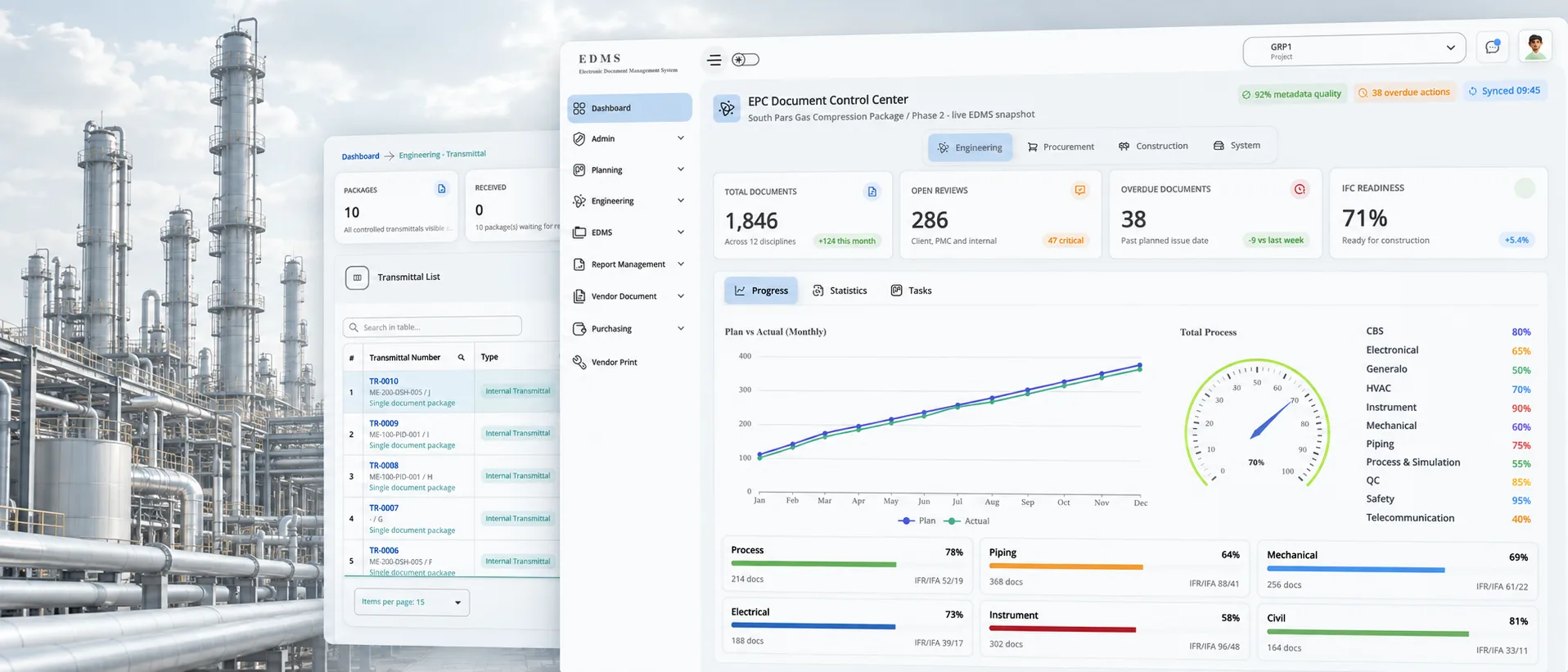Open the chat messages icon
1568x672 pixels.
1493,47
